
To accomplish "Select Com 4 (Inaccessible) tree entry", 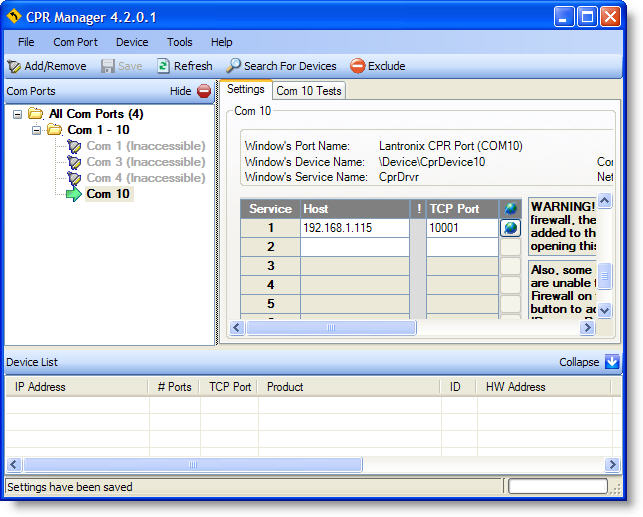I will 146,178.
